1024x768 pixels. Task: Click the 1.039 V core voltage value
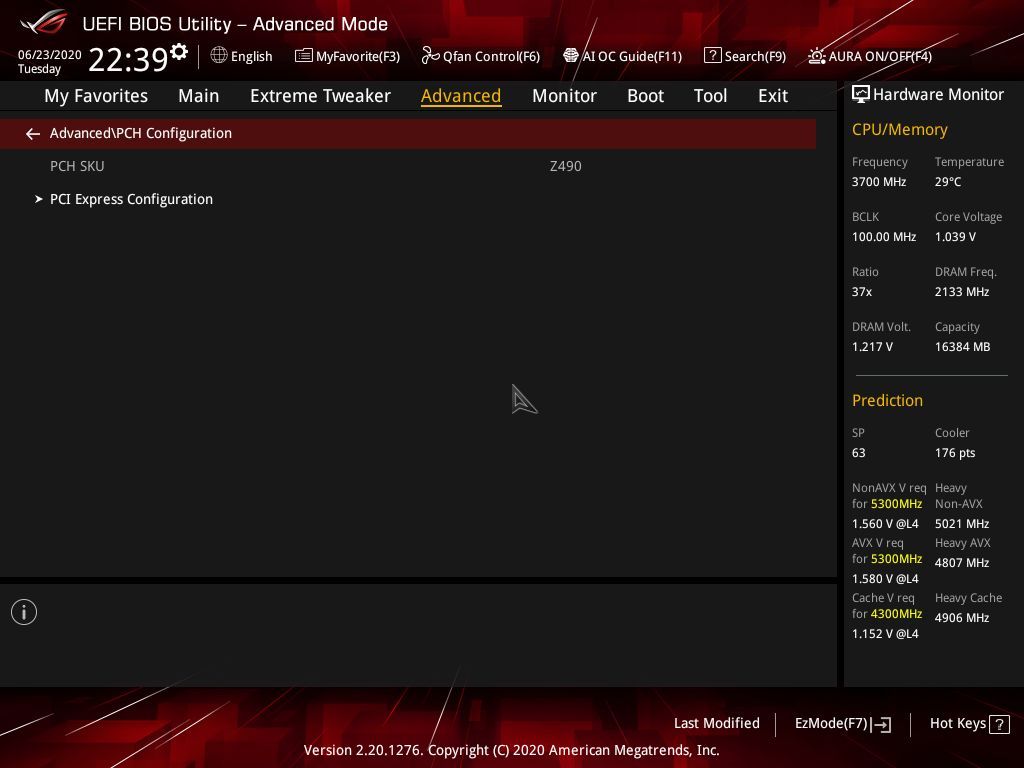pos(955,237)
